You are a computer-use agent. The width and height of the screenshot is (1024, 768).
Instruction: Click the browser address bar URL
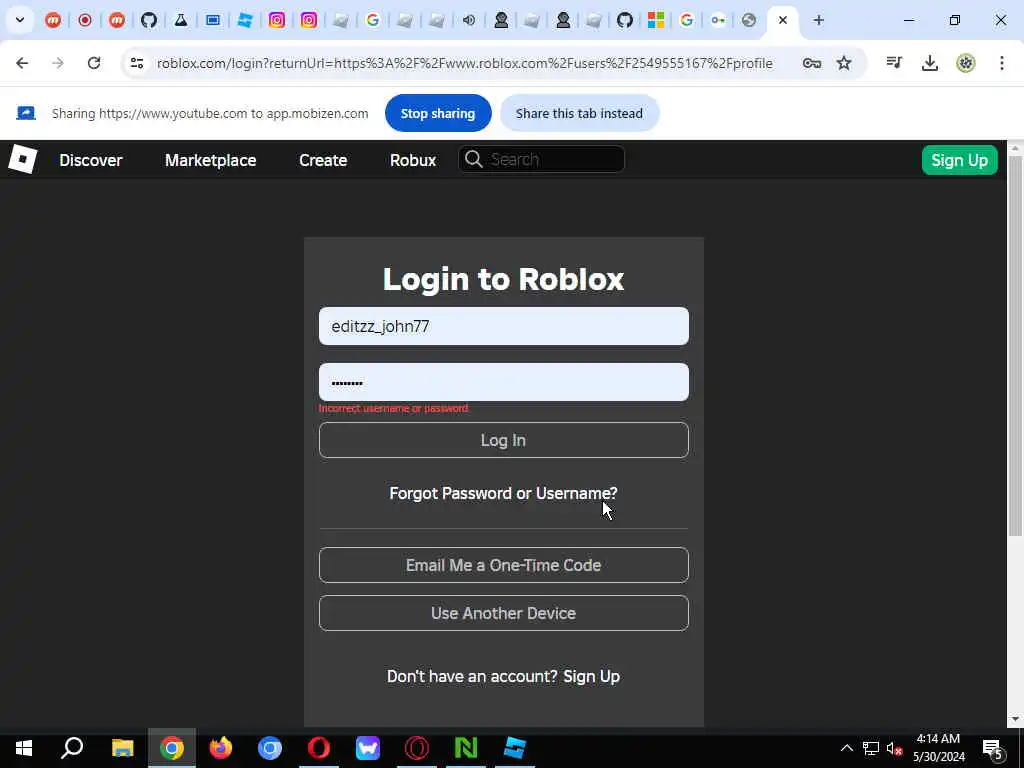coord(464,63)
